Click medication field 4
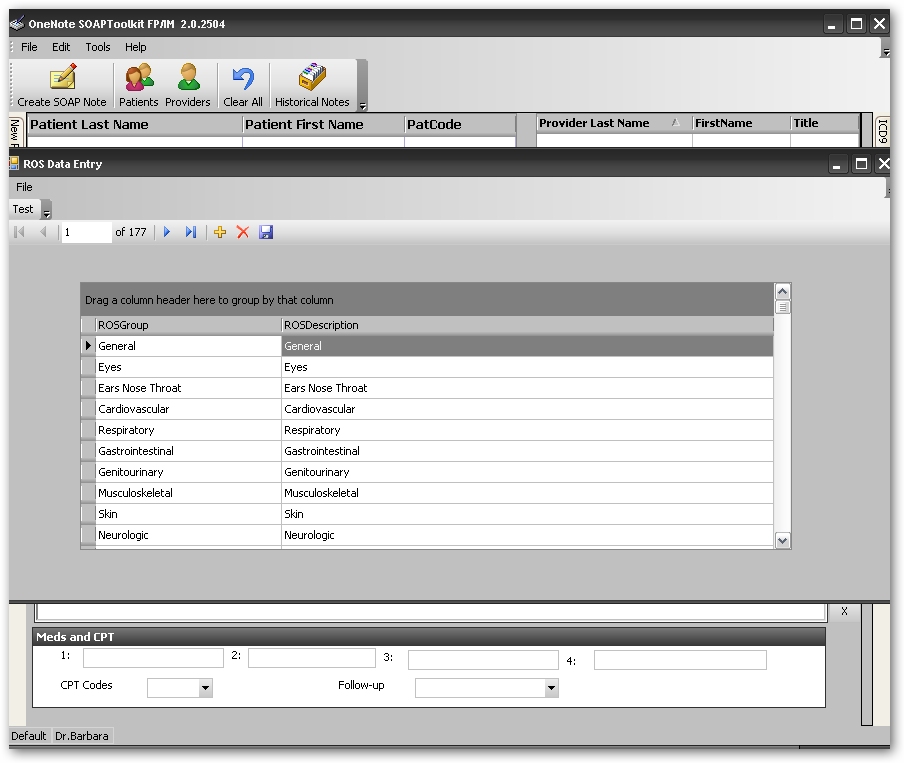This screenshot has height=763, width=904. click(x=680, y=660)
